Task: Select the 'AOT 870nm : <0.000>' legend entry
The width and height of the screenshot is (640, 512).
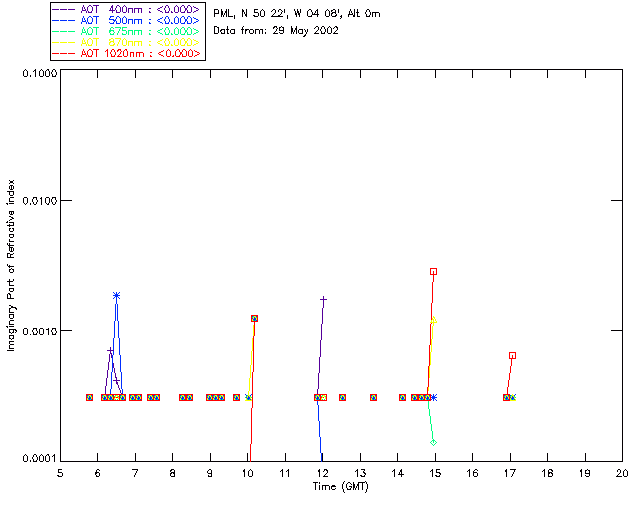Action: [140, 42]
